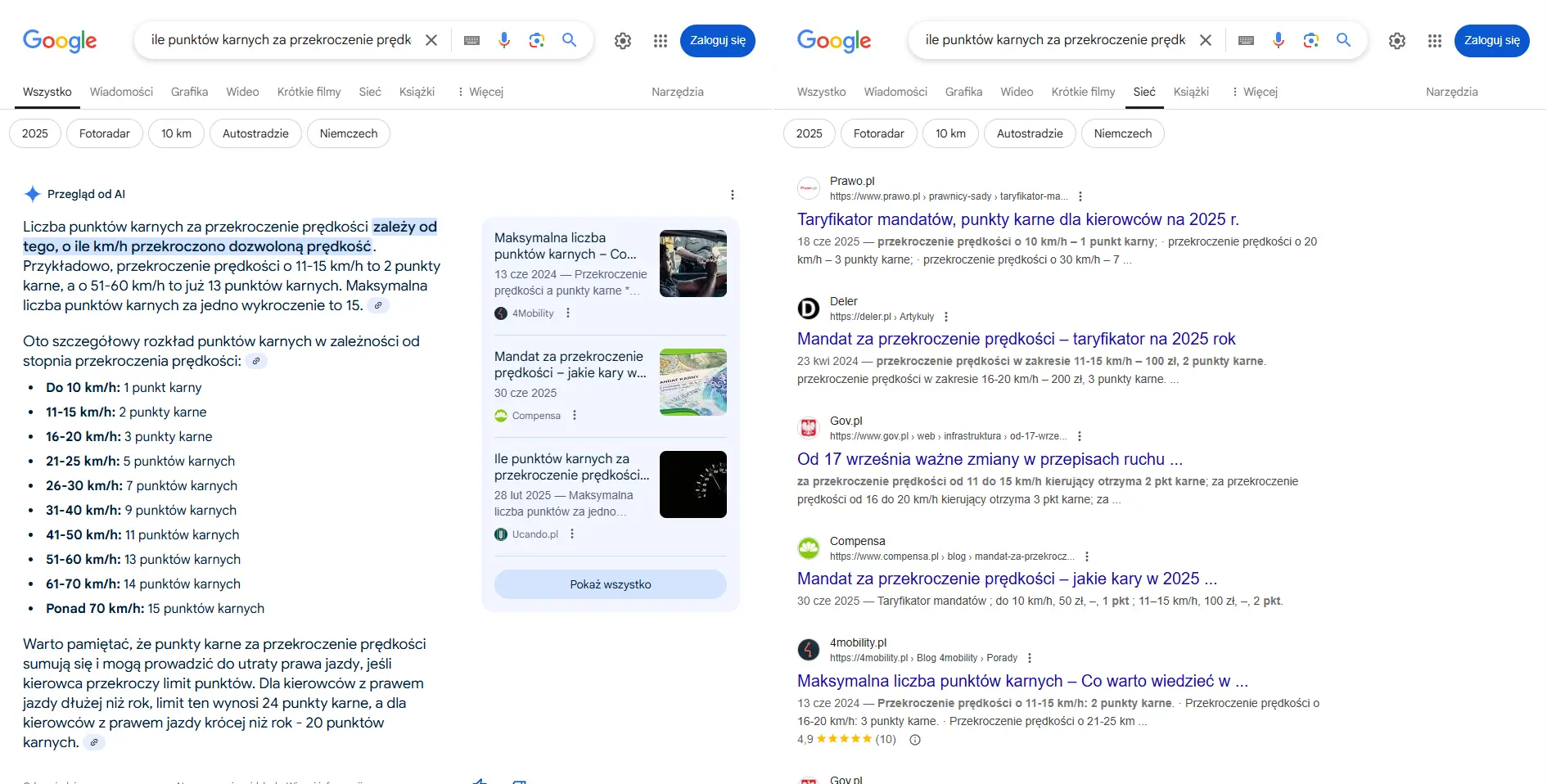Switch to Książki tab in right window

[1191, 92]
